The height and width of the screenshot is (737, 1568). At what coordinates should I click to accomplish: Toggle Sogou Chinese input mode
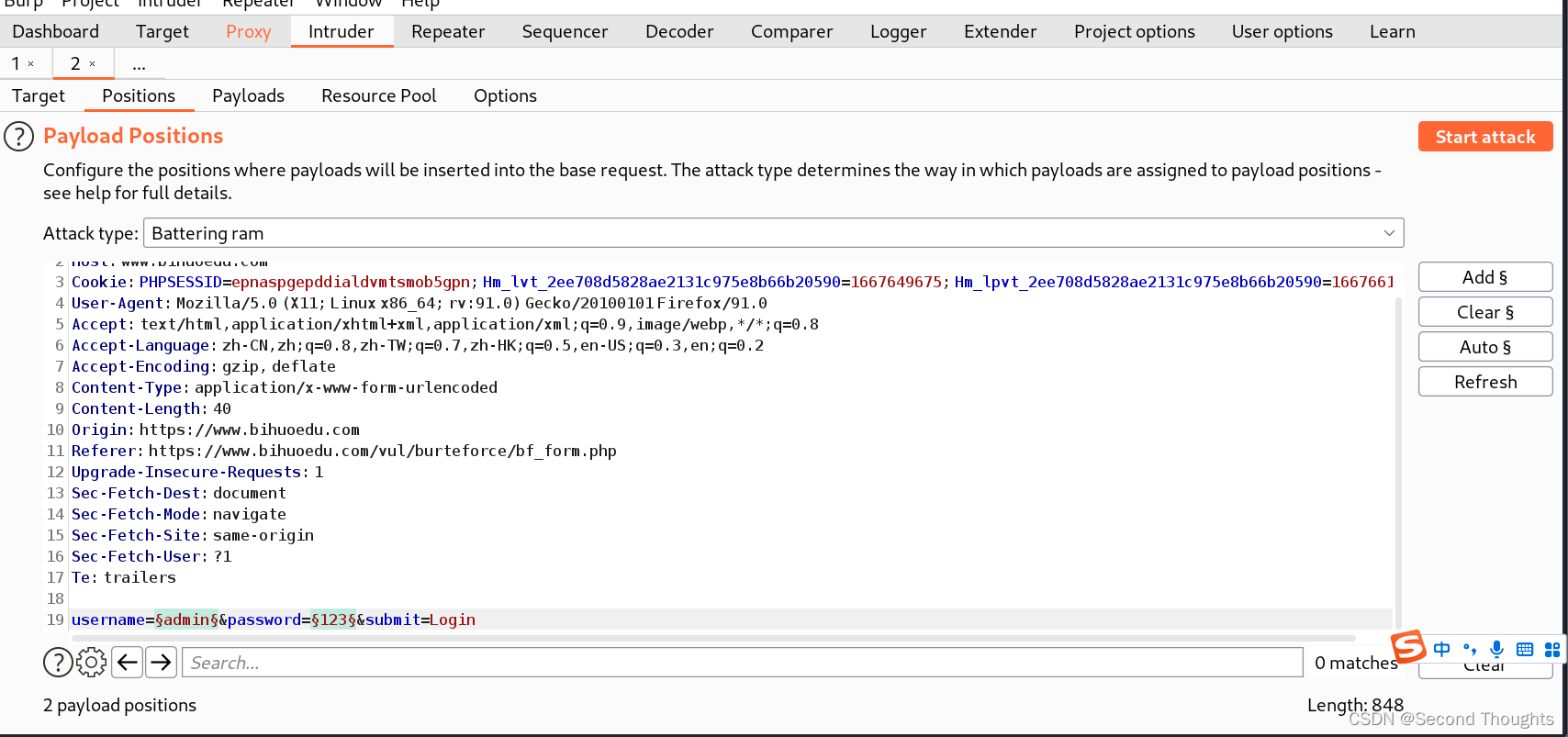[1442, 650]
